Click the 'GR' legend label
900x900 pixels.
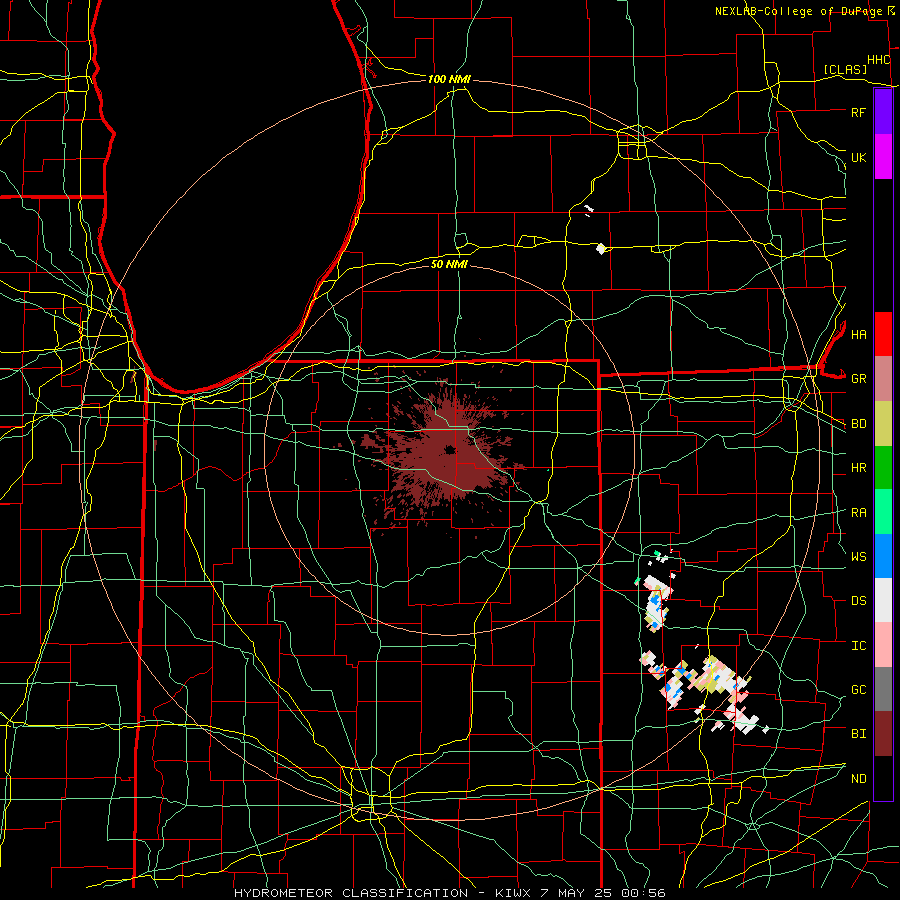click(x=858, y=379)
